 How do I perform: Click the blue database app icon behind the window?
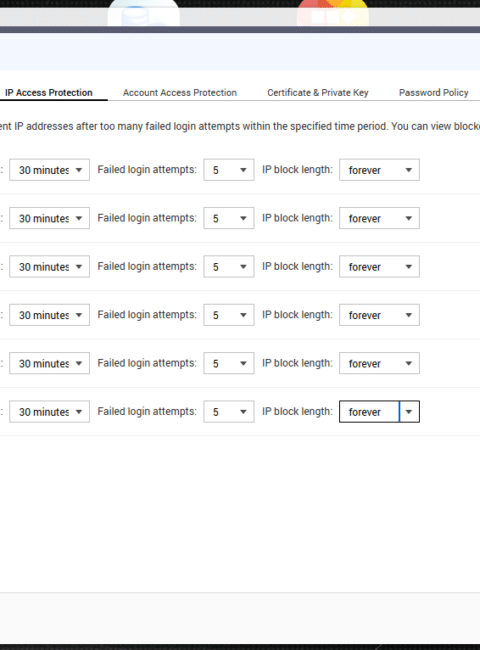pyautogui.click(x=143, y=13)
